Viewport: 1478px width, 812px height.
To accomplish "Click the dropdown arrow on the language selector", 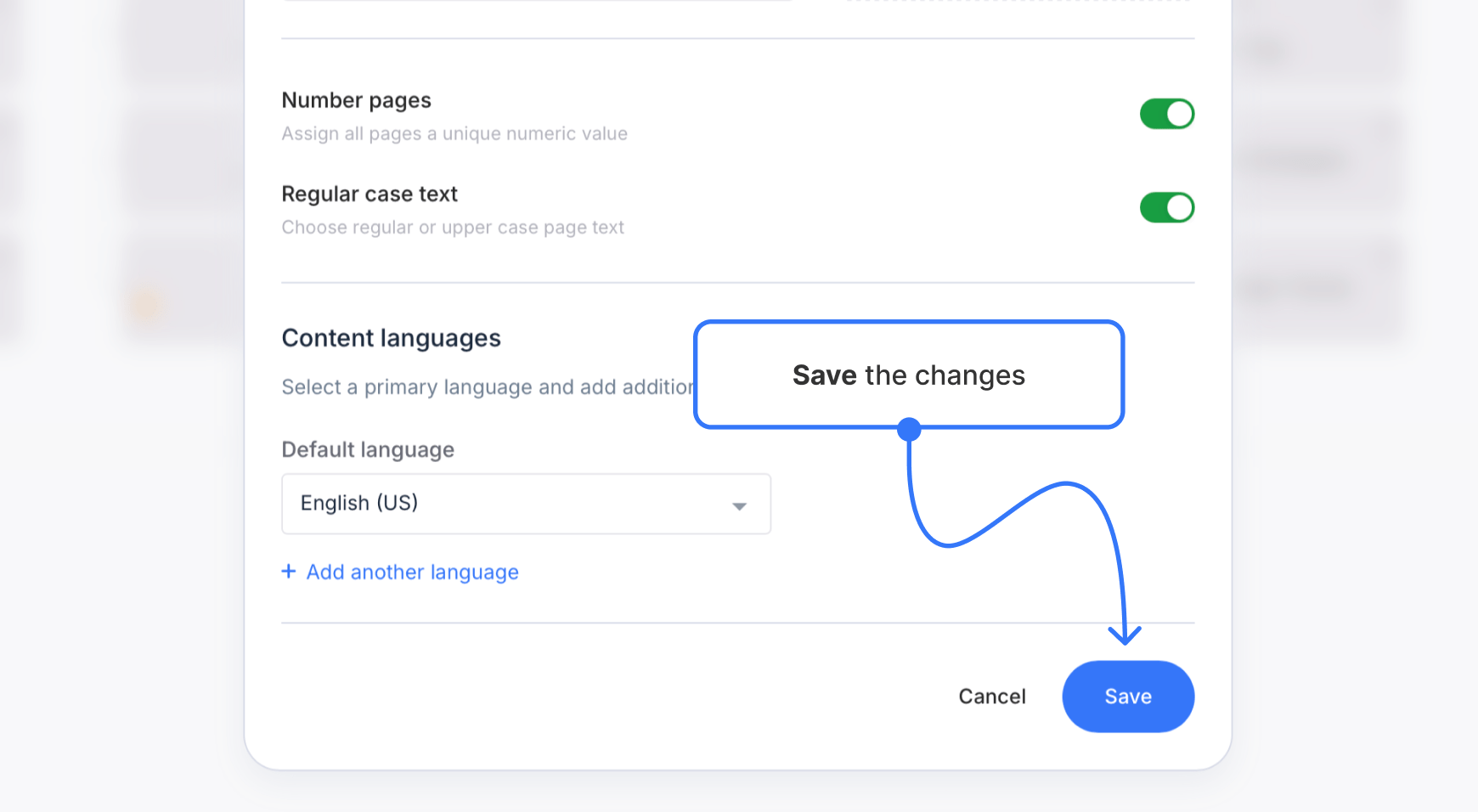I will click(x=739, y=504).
